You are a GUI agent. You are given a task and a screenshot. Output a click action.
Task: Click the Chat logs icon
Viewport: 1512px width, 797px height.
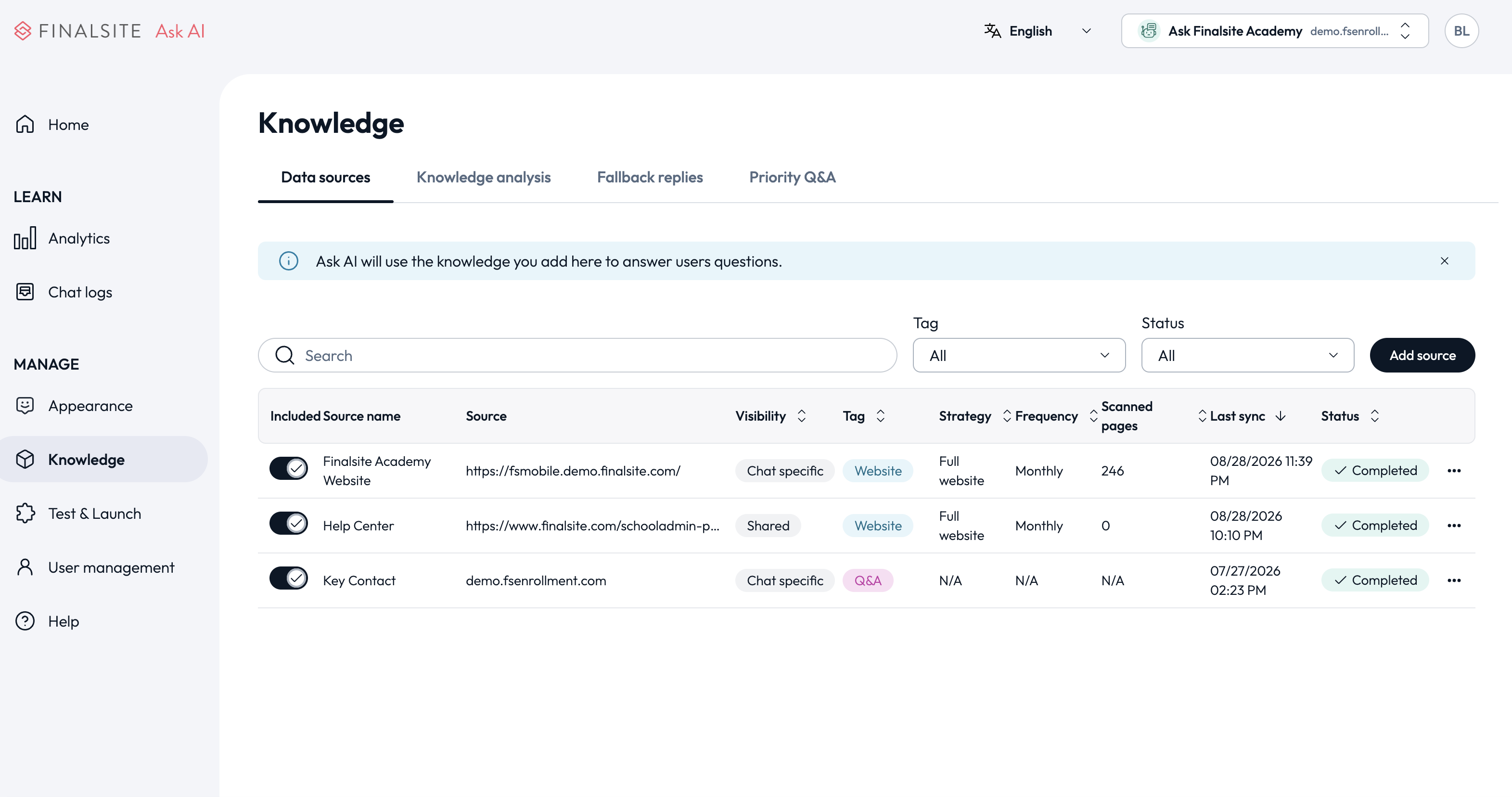(25, 292)
